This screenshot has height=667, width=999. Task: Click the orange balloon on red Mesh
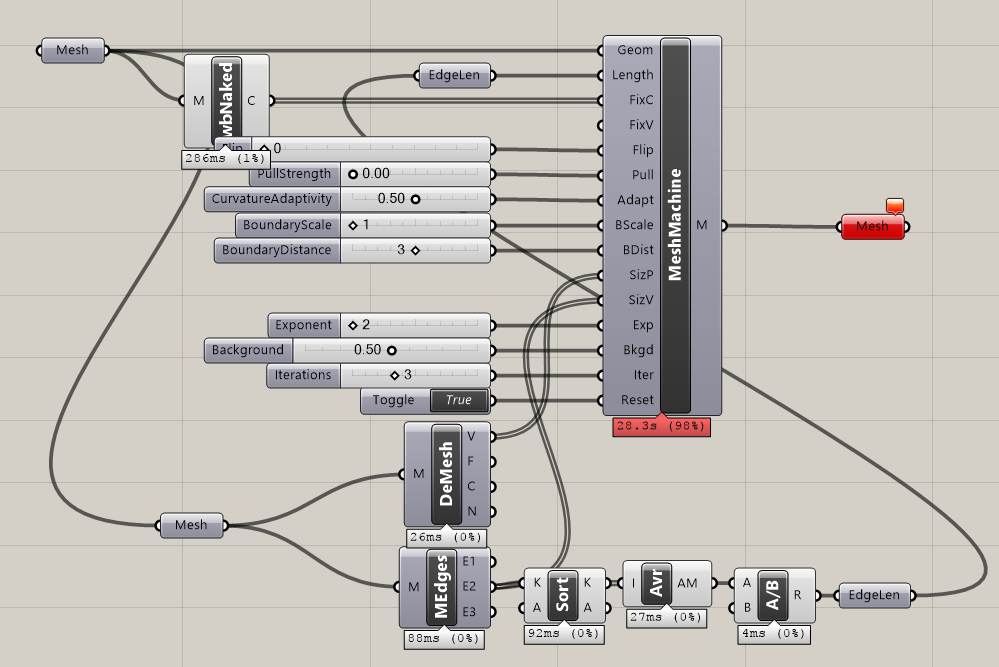895,206
